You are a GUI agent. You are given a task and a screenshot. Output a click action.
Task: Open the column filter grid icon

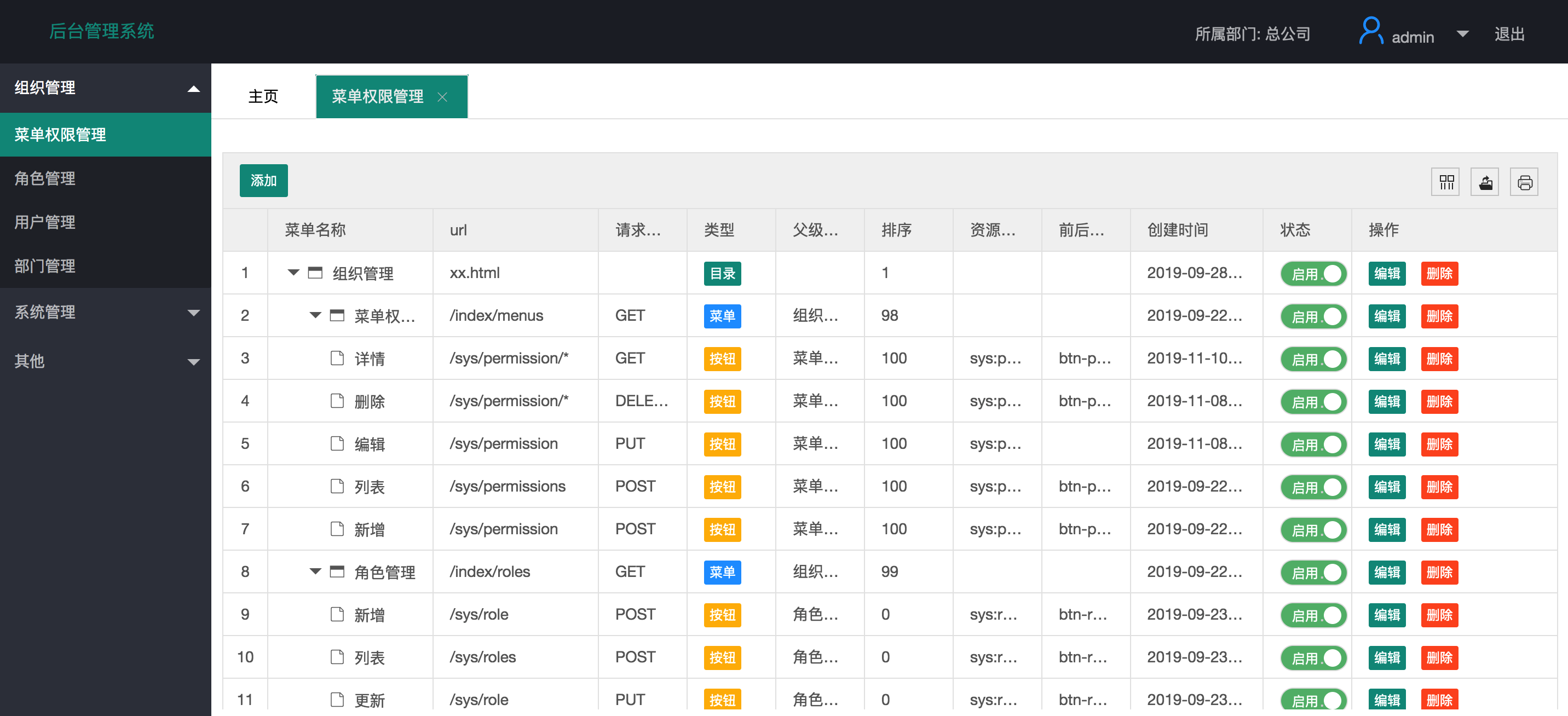(x=1446, y=182)
